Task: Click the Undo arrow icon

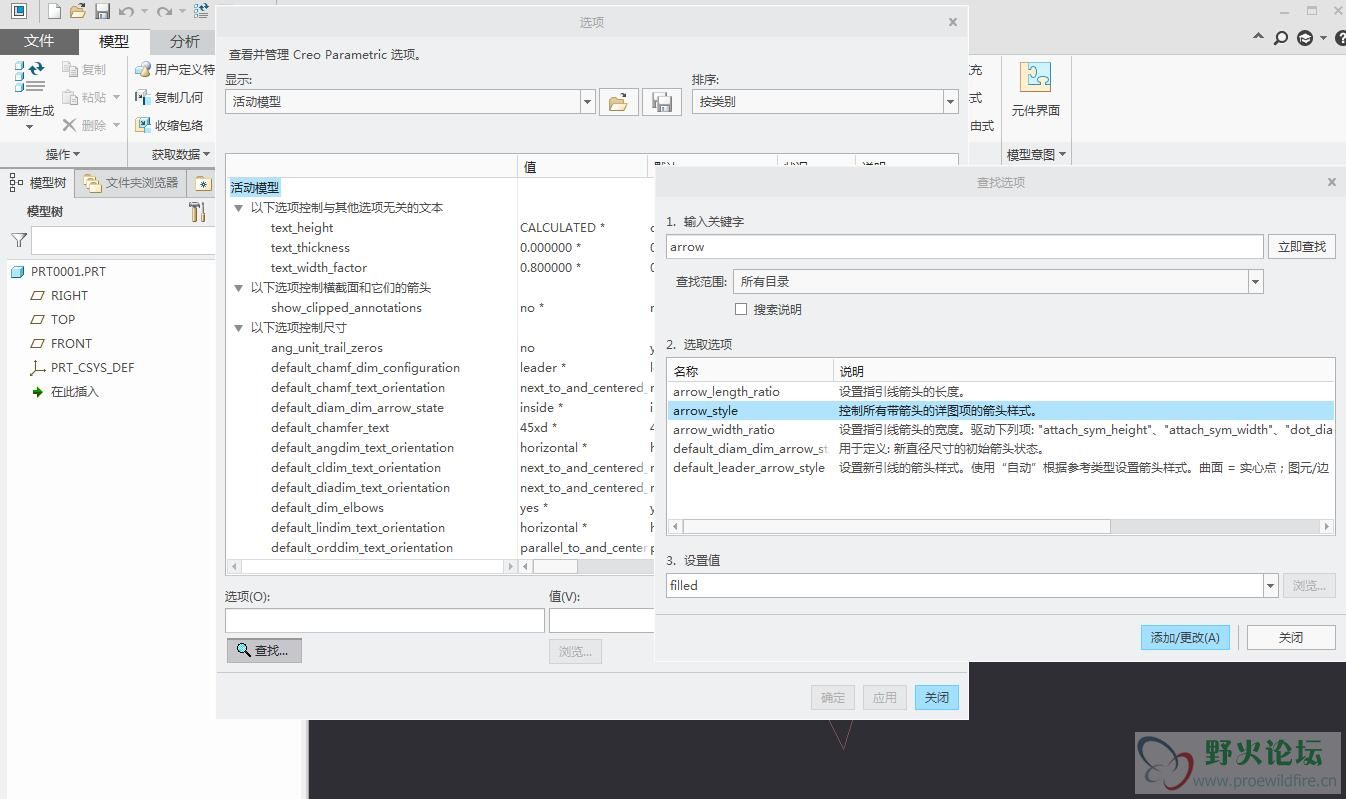Action: 126,11
